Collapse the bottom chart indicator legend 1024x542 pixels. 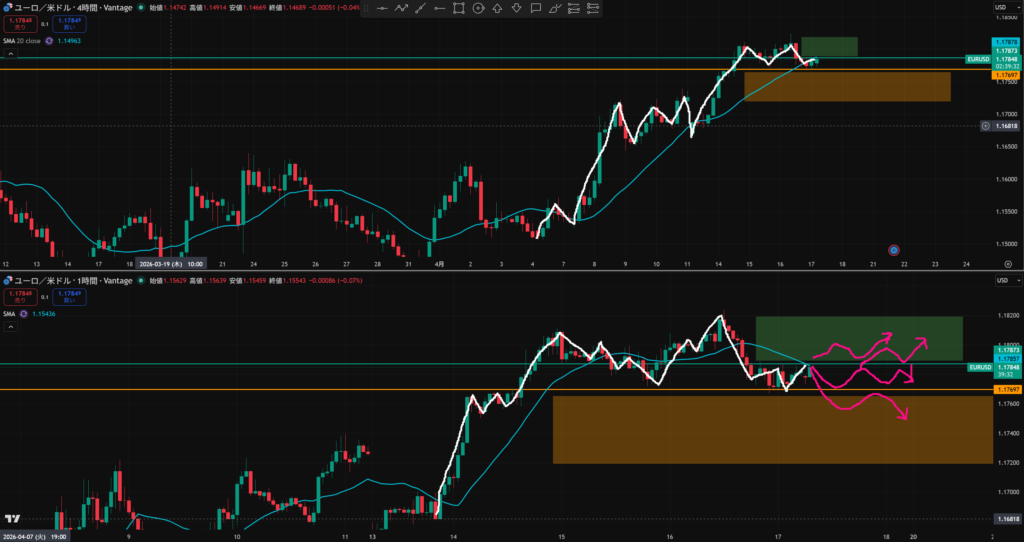(x=11, y=325)
